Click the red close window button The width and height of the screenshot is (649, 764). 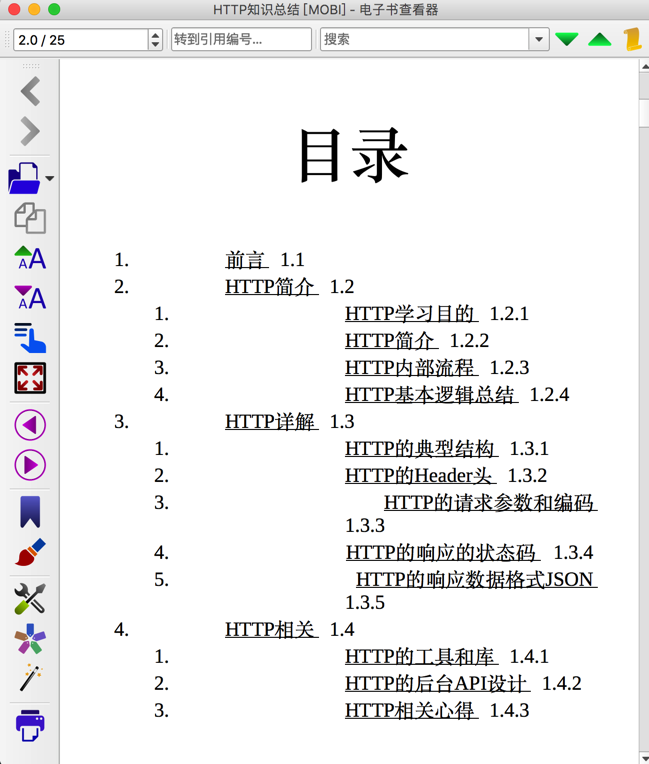point(14,9)
